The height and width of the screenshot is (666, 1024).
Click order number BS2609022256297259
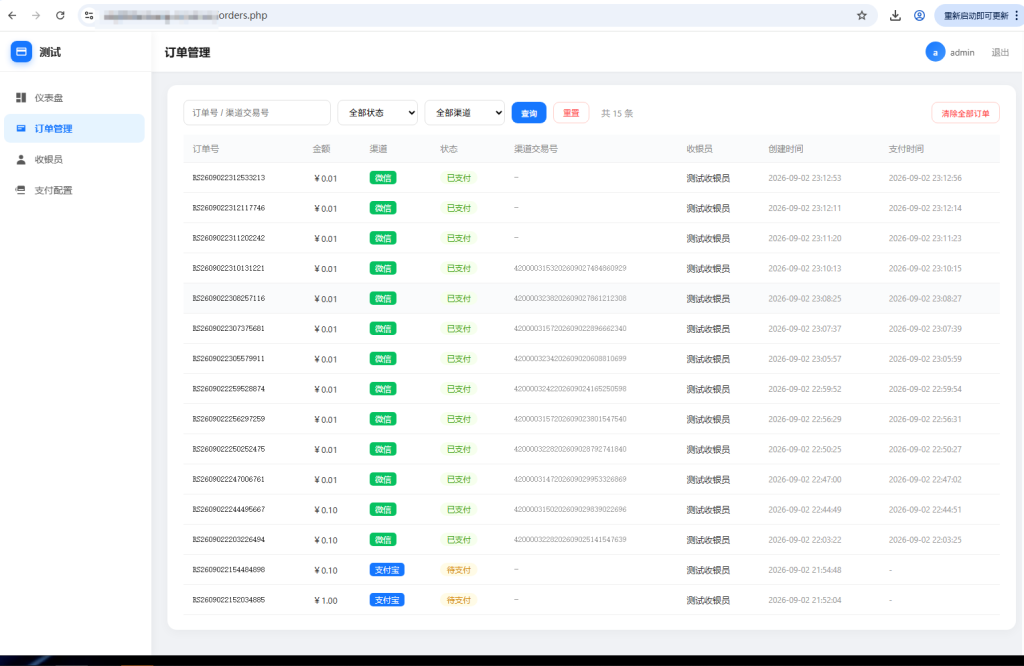[229, 419]
